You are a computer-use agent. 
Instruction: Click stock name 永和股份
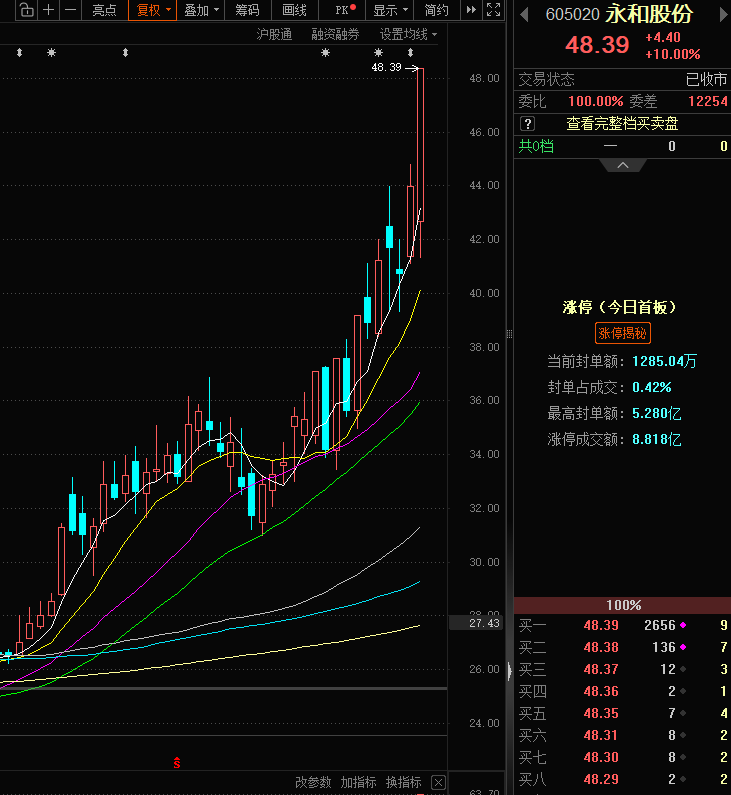point(649,14)
